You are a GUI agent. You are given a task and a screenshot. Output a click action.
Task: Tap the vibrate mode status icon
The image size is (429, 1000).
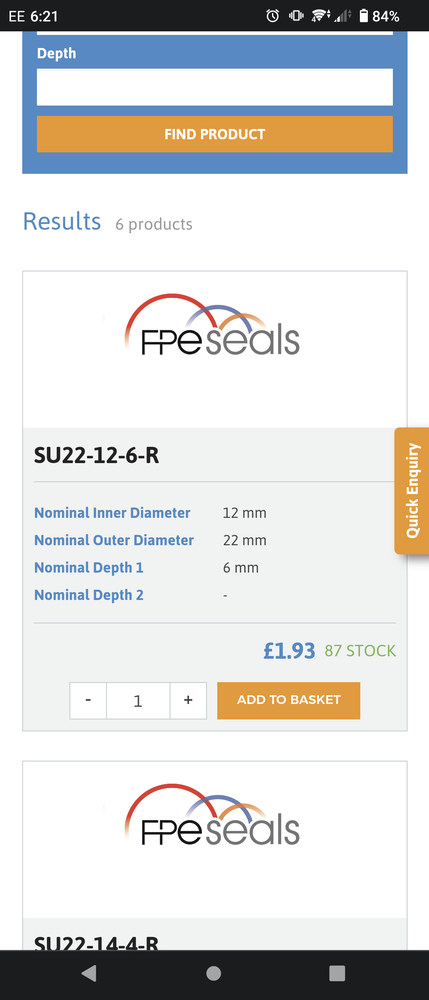click(x=296, y=16)
